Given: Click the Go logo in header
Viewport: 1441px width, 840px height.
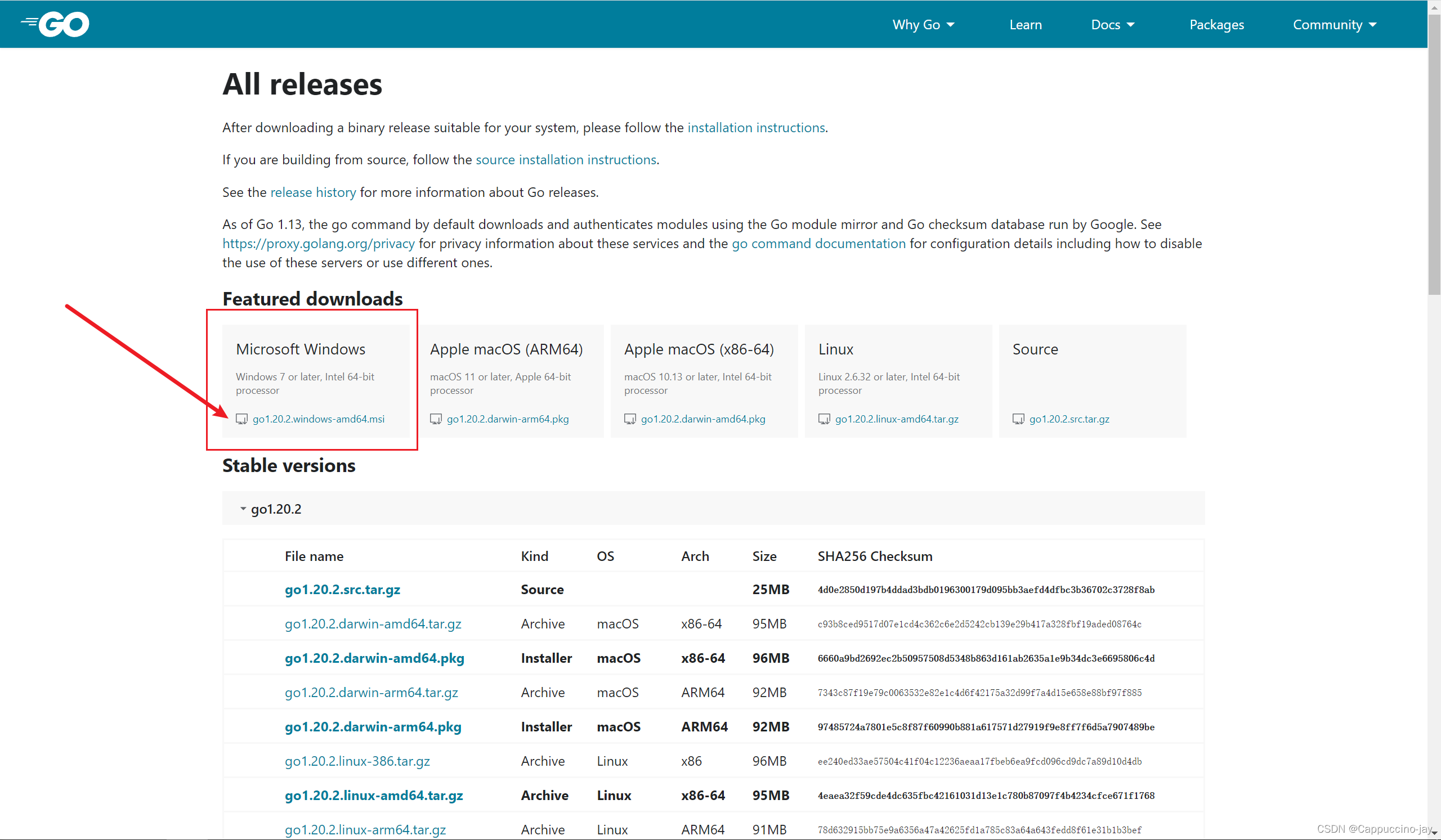Looking at the screenshot, I should click(56, 24).
